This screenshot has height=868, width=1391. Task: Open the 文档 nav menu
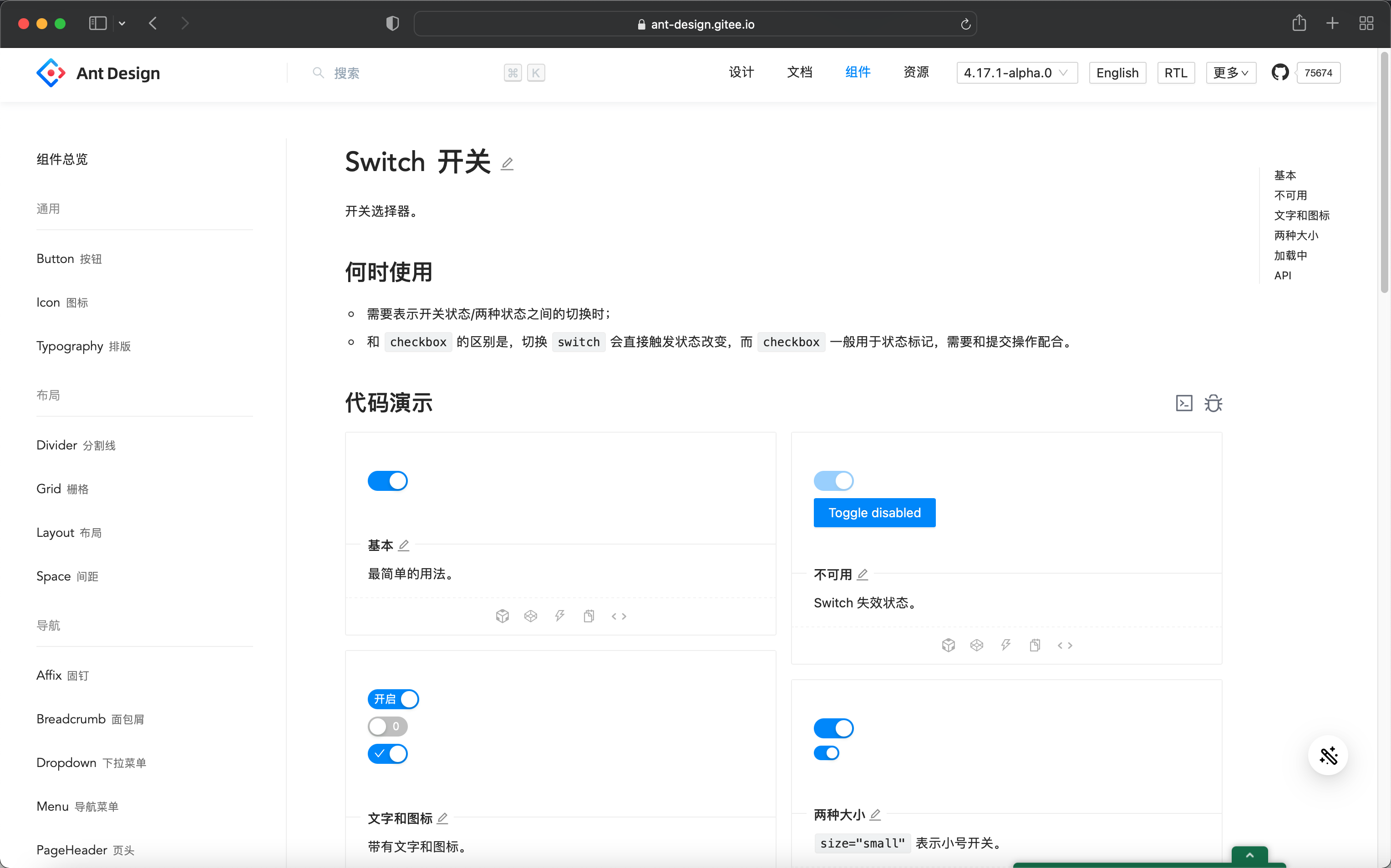click(x=799, y=72)
